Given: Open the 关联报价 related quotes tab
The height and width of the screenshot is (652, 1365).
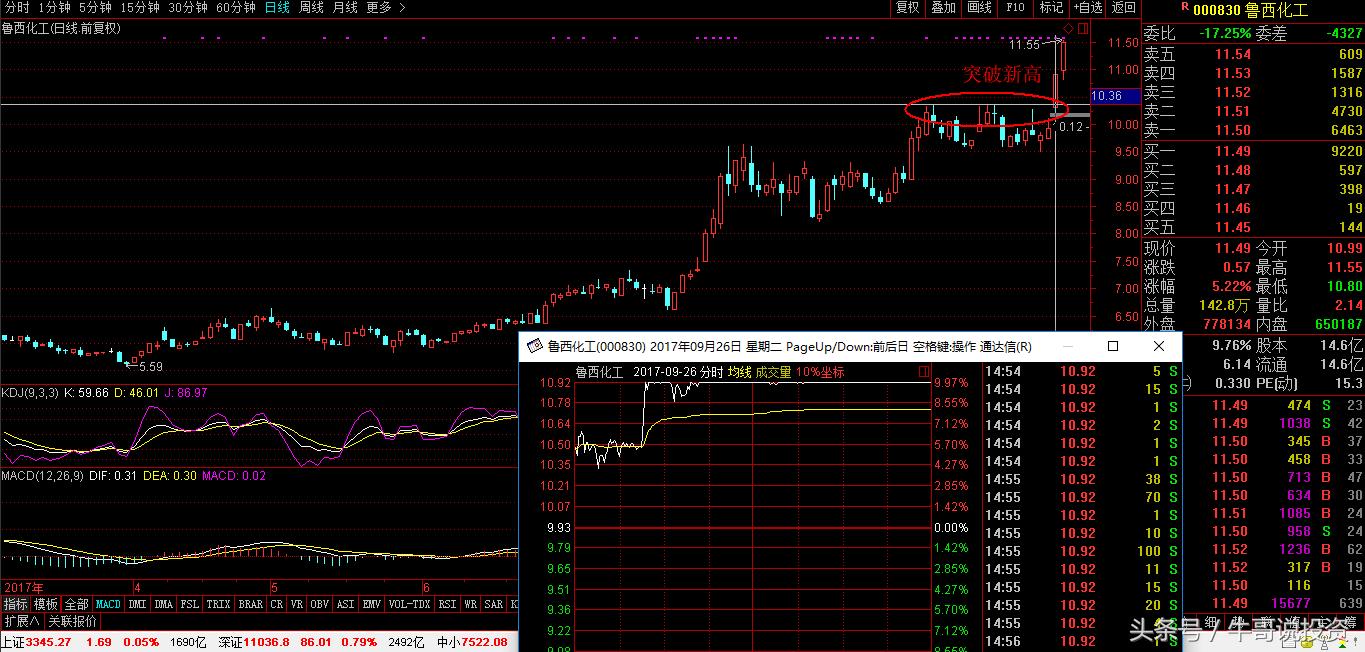Looking at the screenshot, I should [73, 621].
